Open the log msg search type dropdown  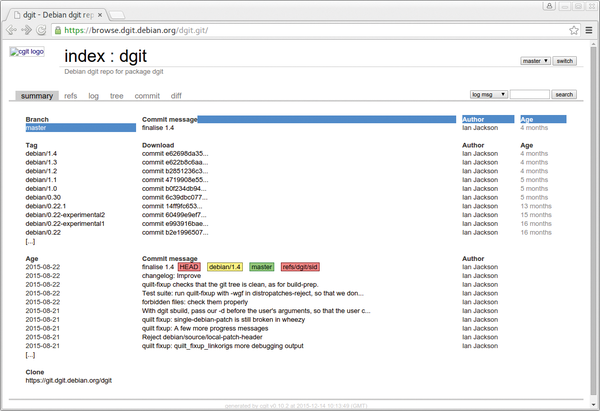pyautogui.click(x=489, y=95)
